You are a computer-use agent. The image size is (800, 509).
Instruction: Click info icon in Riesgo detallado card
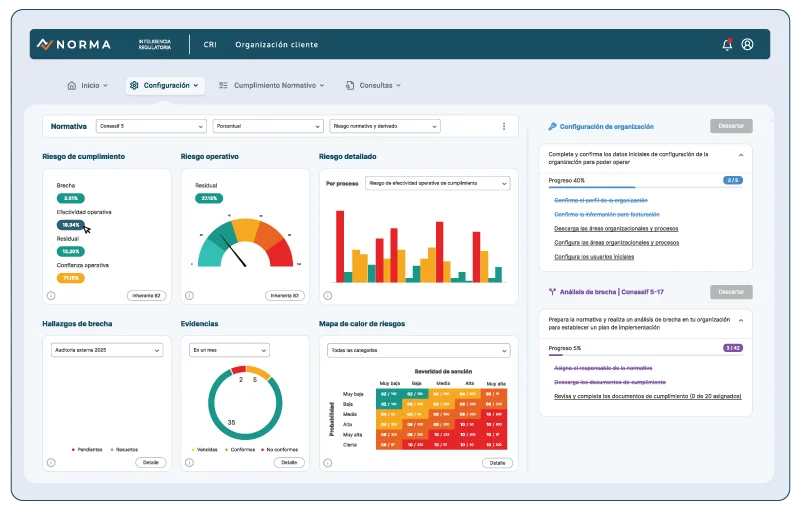pyautogui.click(x=328, y=295)
